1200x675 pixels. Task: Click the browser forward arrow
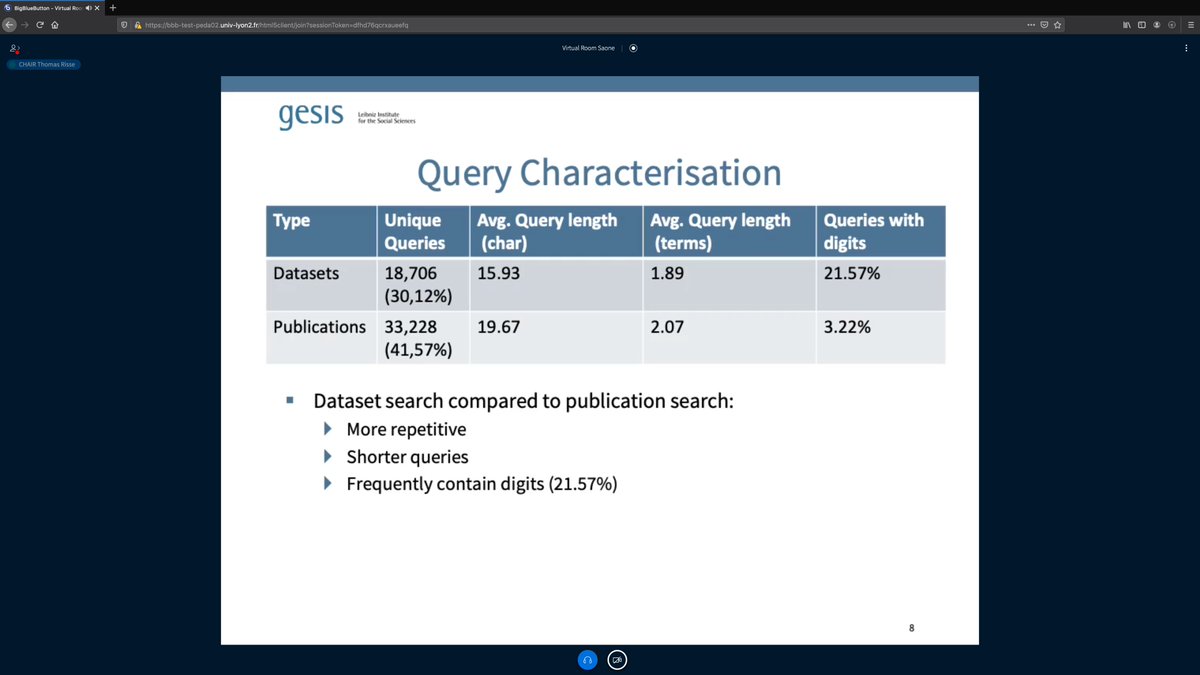[24, 25]
